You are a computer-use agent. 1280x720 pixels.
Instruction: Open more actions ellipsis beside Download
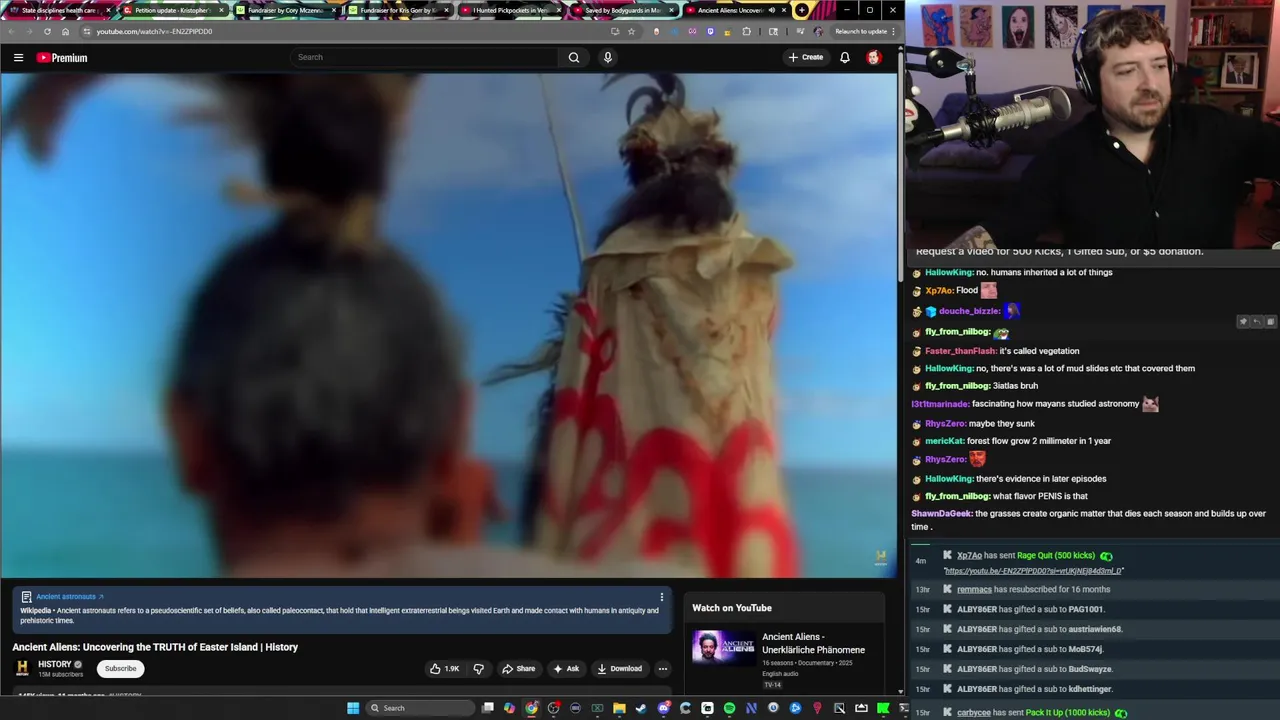click(662, 668)
